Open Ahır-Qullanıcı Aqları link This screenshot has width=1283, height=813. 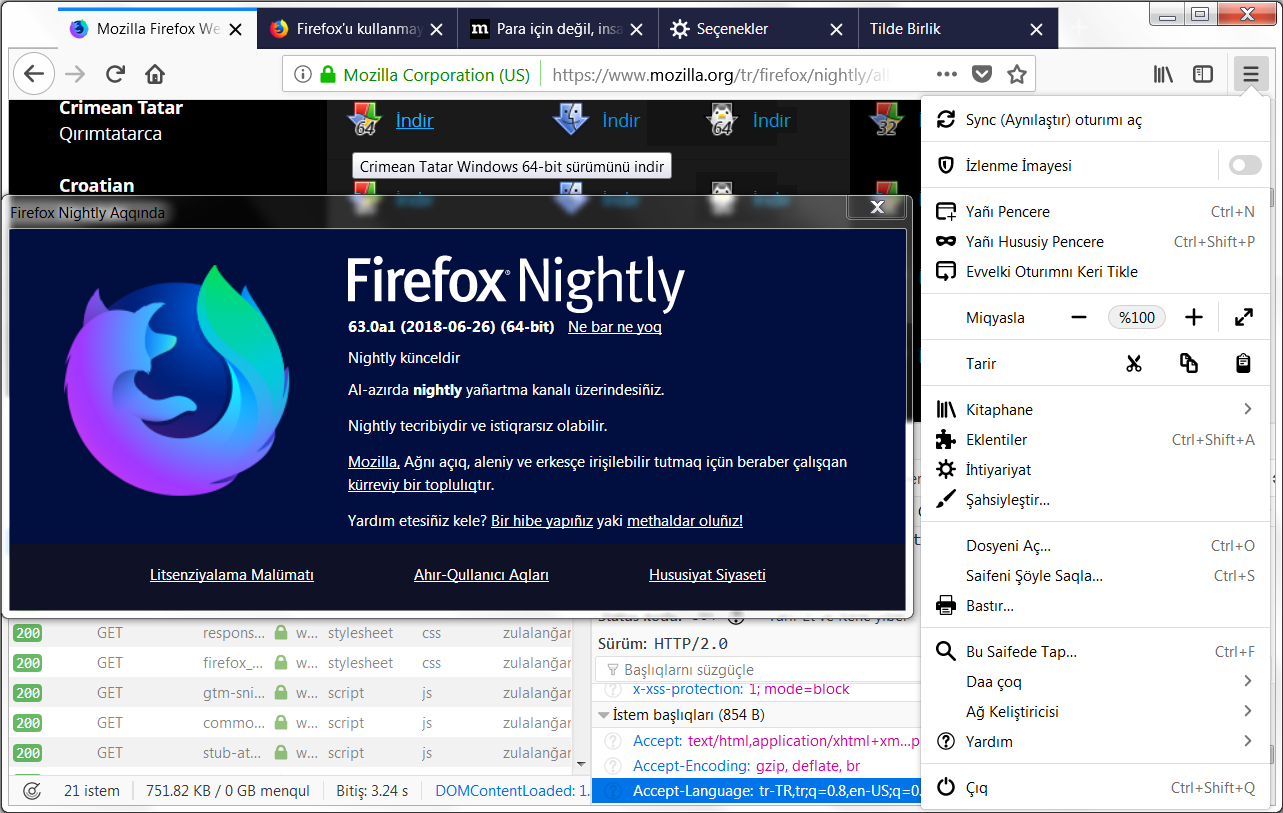[x=481, y=575]
